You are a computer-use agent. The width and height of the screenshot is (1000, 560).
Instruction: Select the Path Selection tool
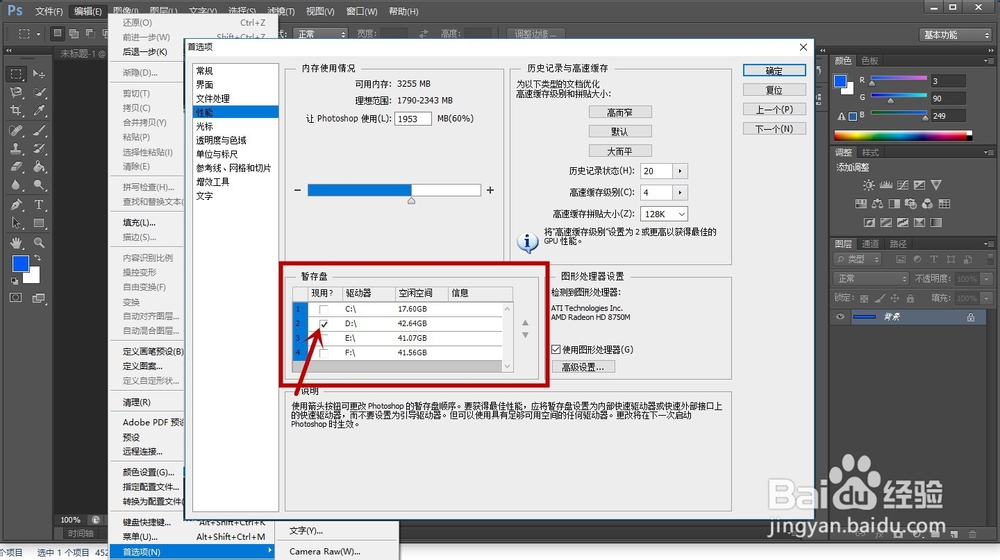point(17,223)
